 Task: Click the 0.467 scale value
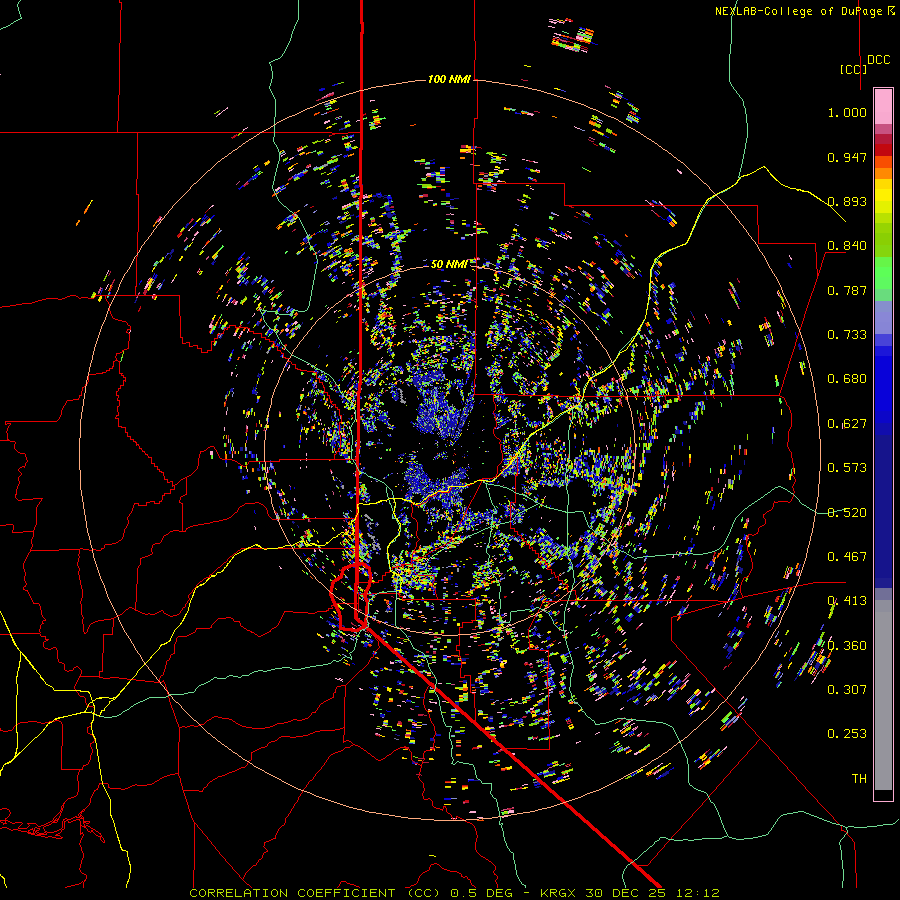tap(847, 557)
